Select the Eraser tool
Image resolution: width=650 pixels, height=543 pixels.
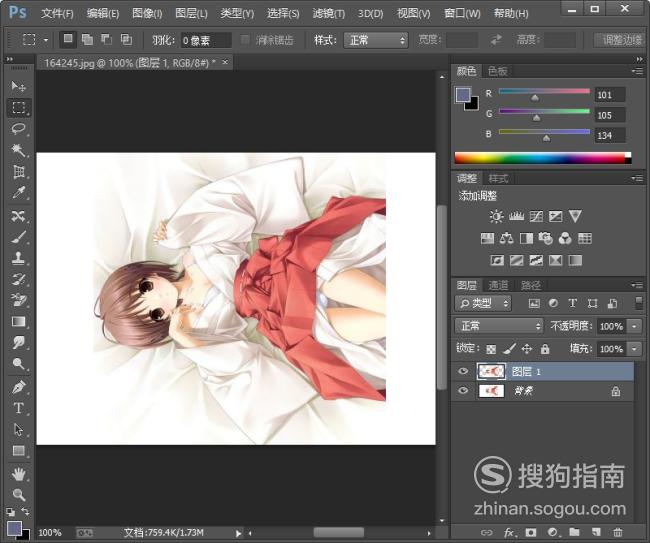click(x=18, y=300)
